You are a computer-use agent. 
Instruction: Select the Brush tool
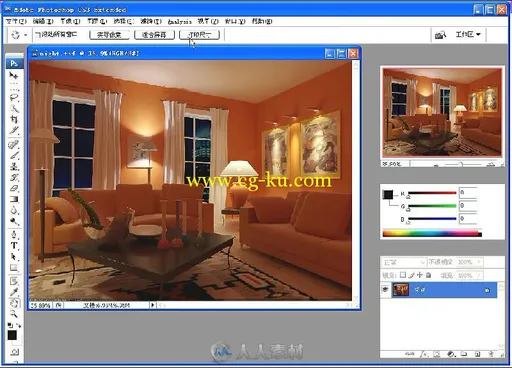click(14, 155)
